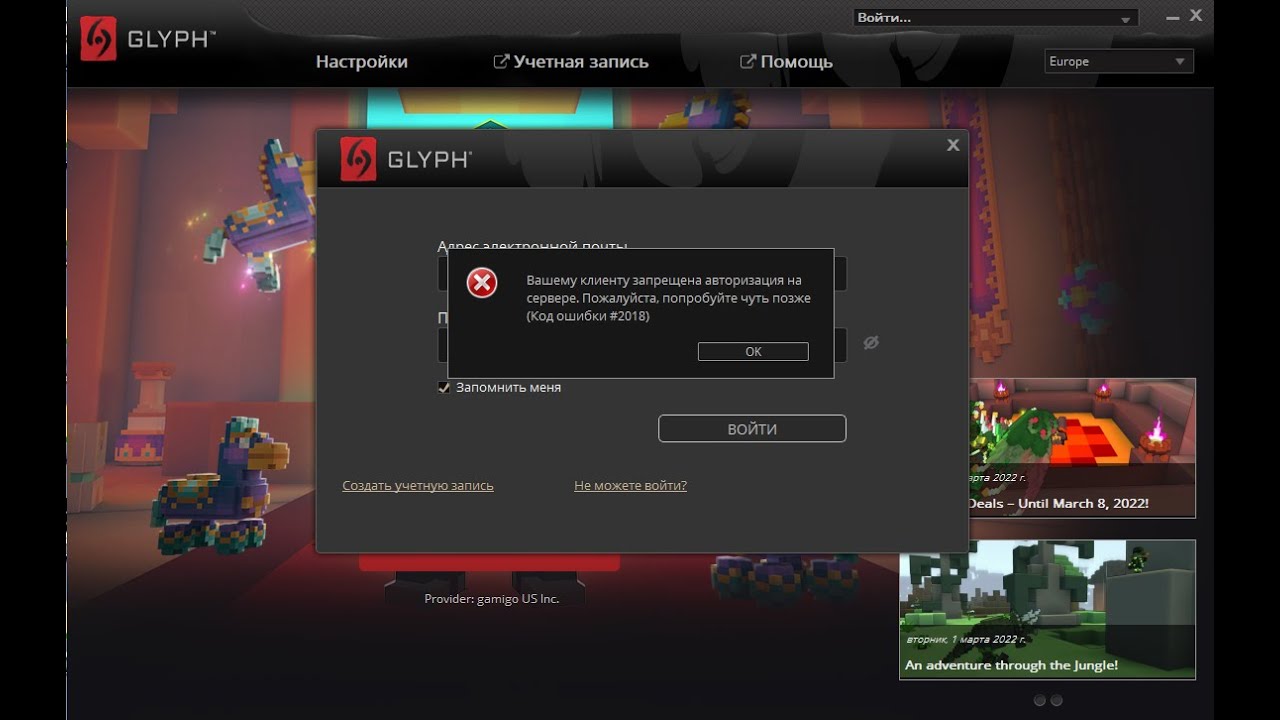Image resolution: width=1280 pixels, height=720 pixels.
Task: Click the red error icon in the message box
Action: (482, 284)
